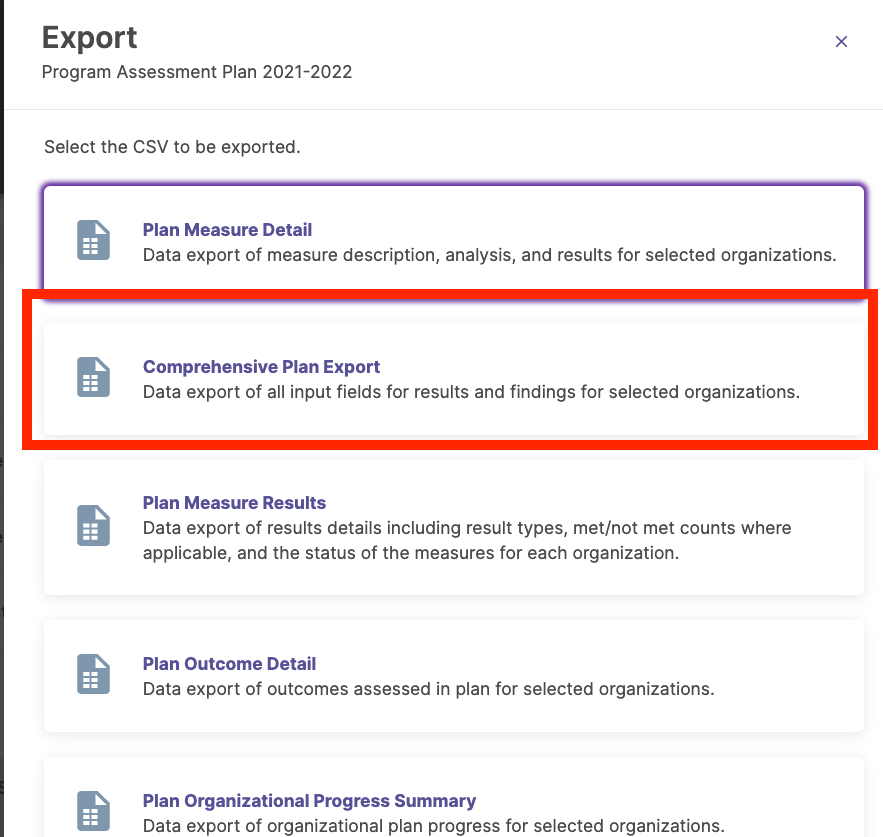Click the dimmed background strip beside the dialog
The image size is (883, 837).
pos(2,418)
